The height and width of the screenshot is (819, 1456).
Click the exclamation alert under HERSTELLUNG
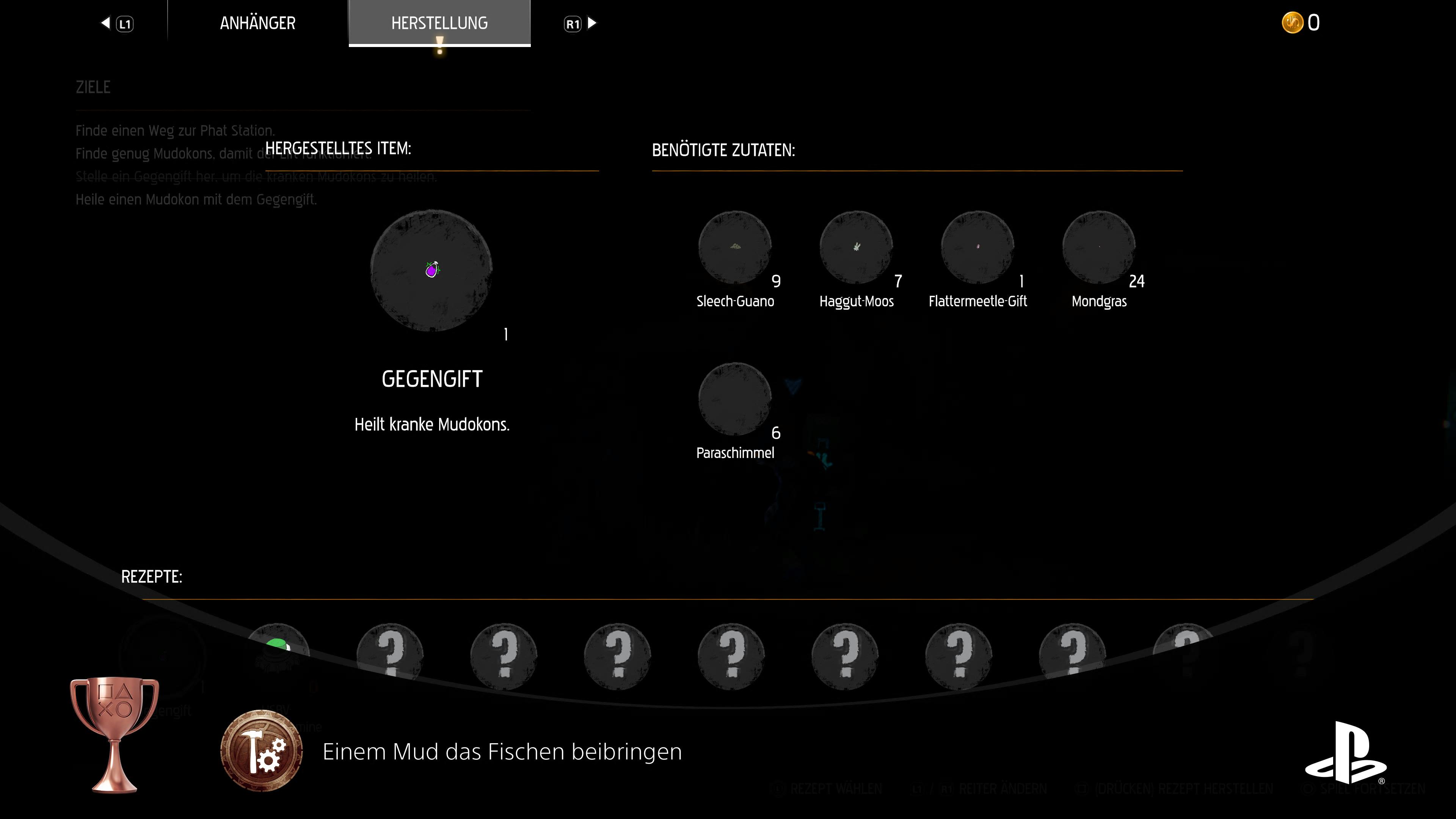439,46
